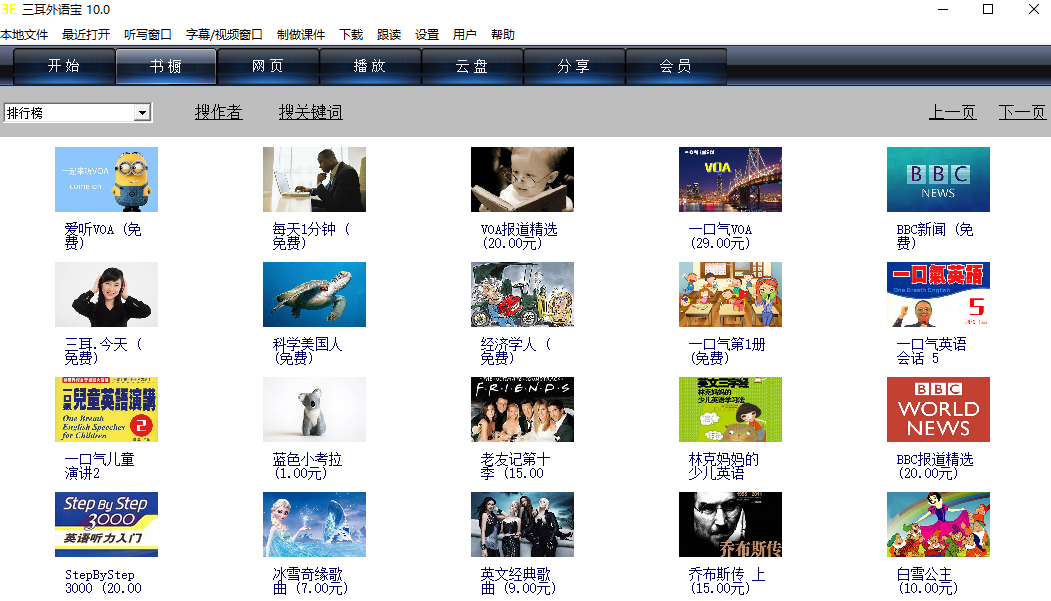Open the 帮助 menu
Viewport: 1051px width, 601px height.
(x=503, y=35)
